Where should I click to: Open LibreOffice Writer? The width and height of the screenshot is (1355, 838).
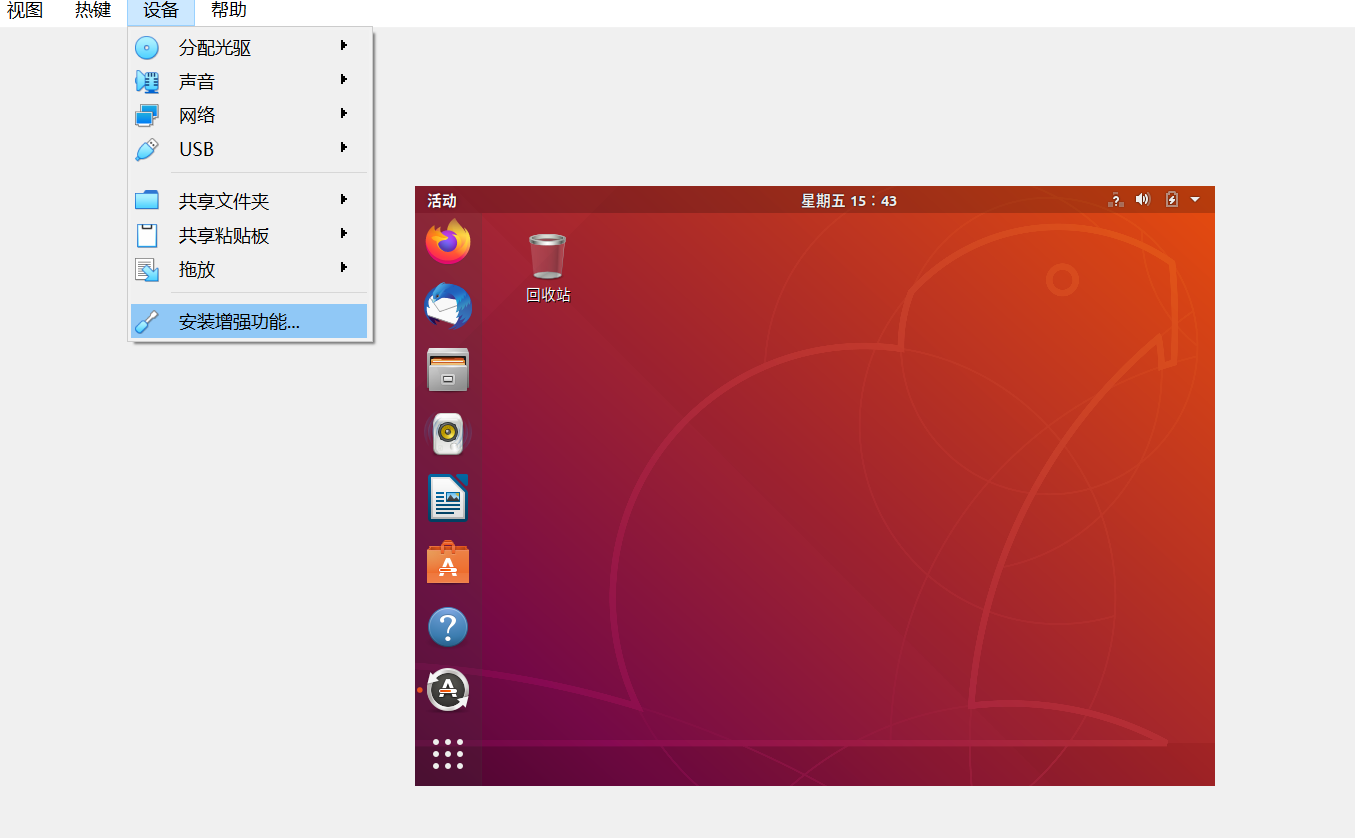[447, 497]
